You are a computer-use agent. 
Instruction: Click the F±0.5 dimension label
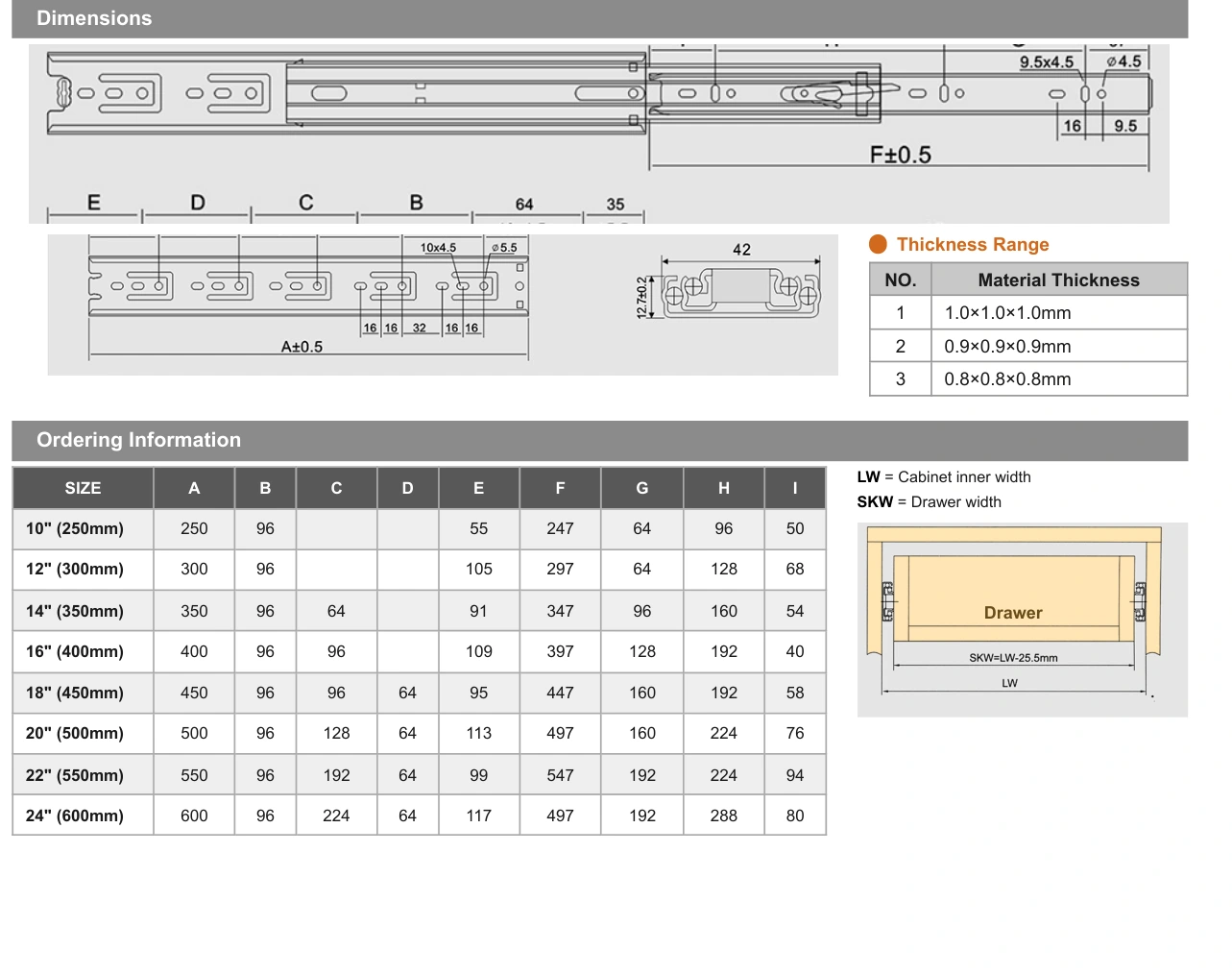click(901, 155)
